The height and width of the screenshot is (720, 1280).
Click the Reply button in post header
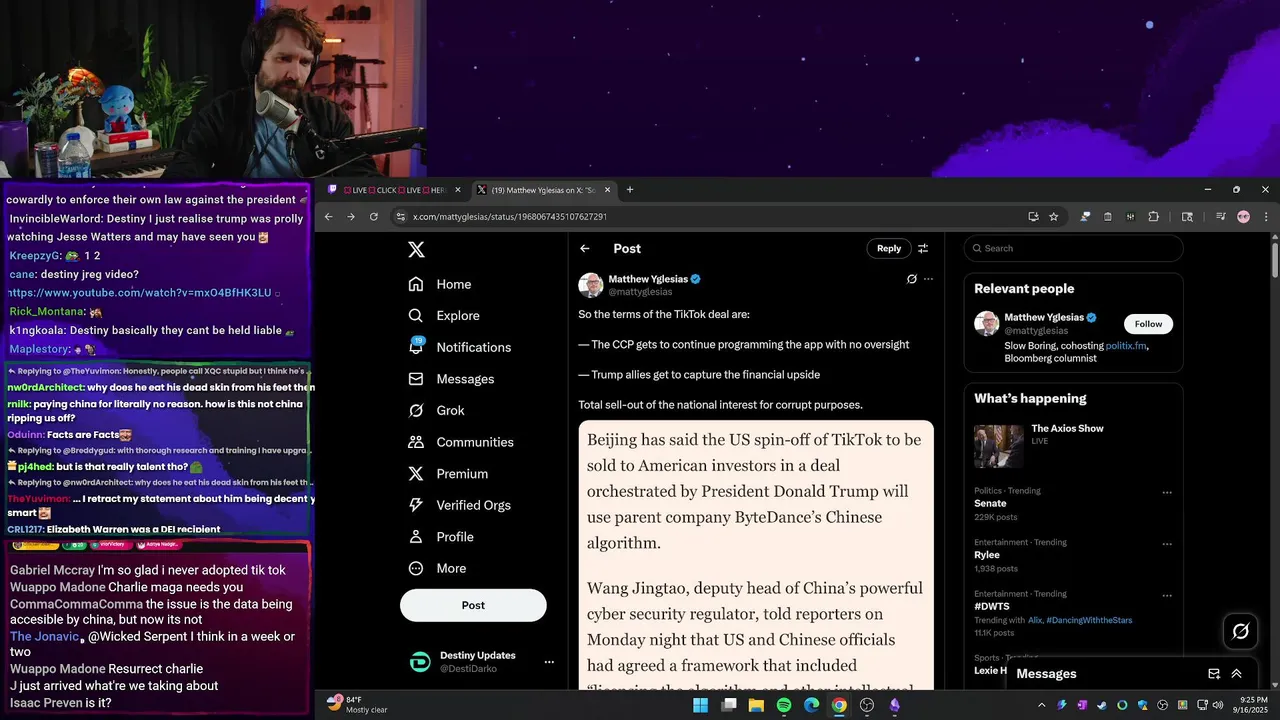pyautogui.click(x=889, y=249)
